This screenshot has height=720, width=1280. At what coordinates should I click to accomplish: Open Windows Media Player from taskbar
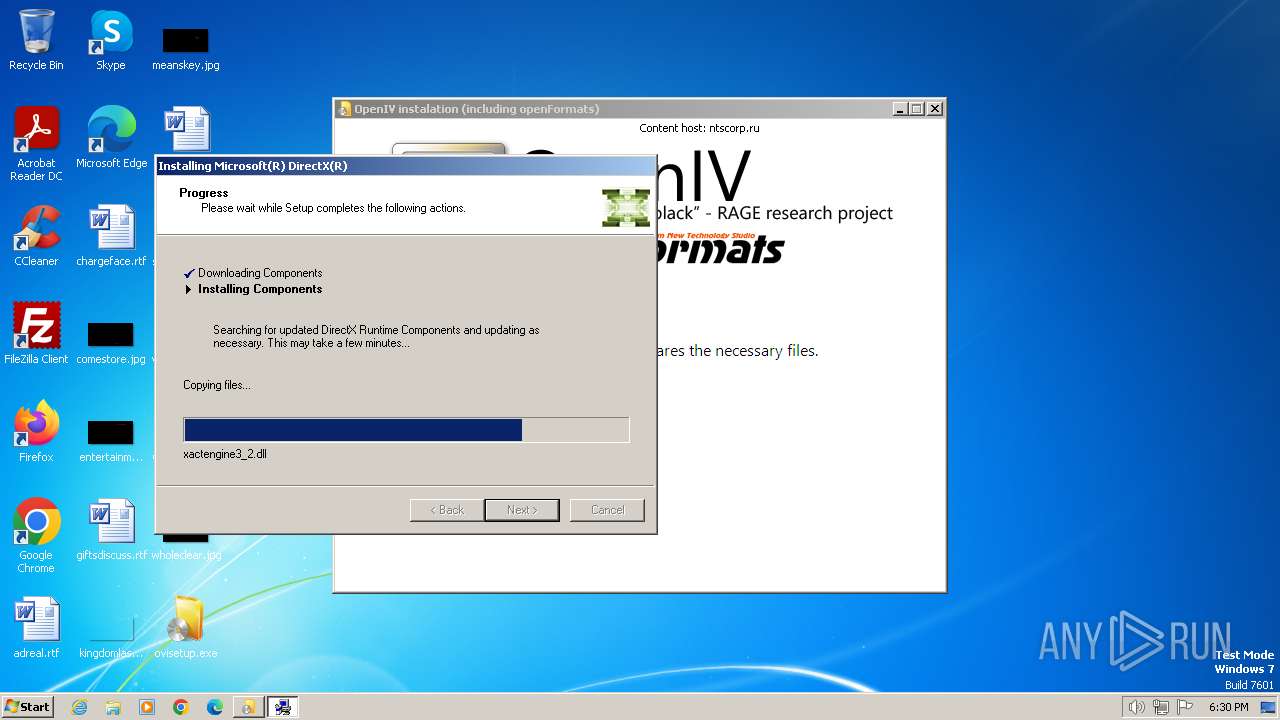(147, 707)
